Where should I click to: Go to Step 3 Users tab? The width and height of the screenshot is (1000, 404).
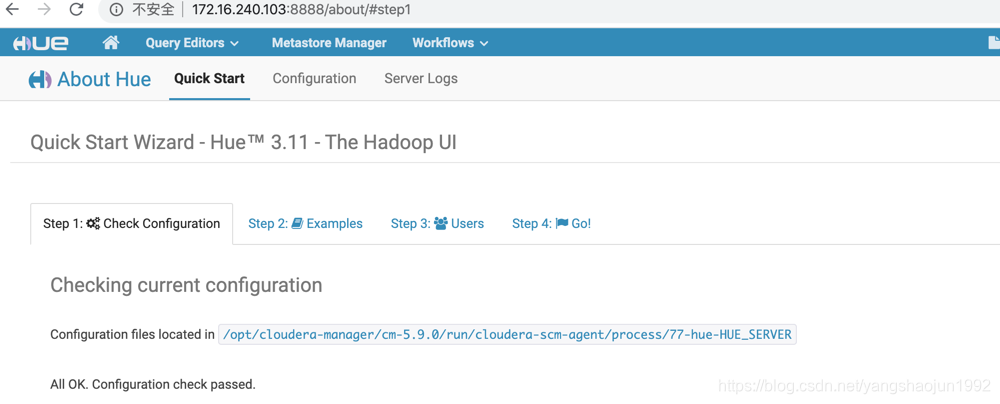point(438,224)
